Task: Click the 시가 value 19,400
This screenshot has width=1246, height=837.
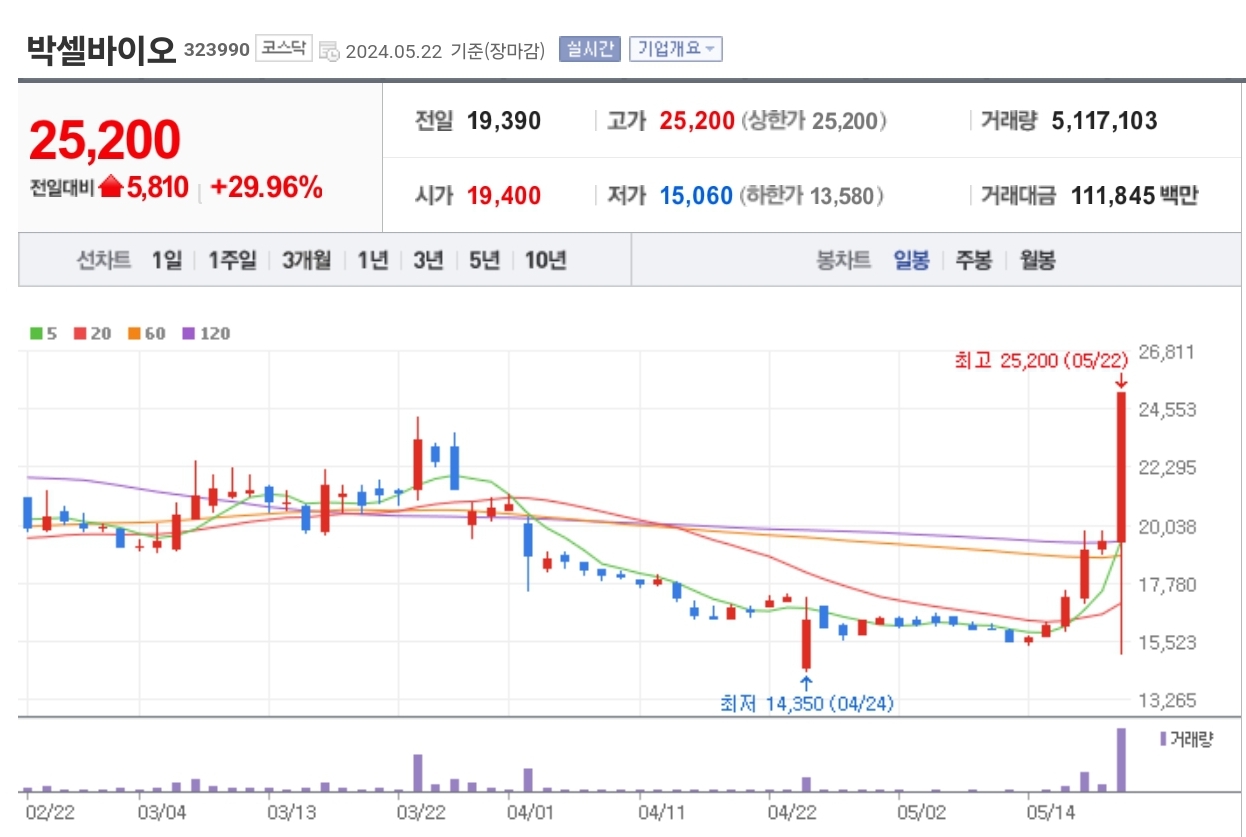Action: click(x=504, y=196)
